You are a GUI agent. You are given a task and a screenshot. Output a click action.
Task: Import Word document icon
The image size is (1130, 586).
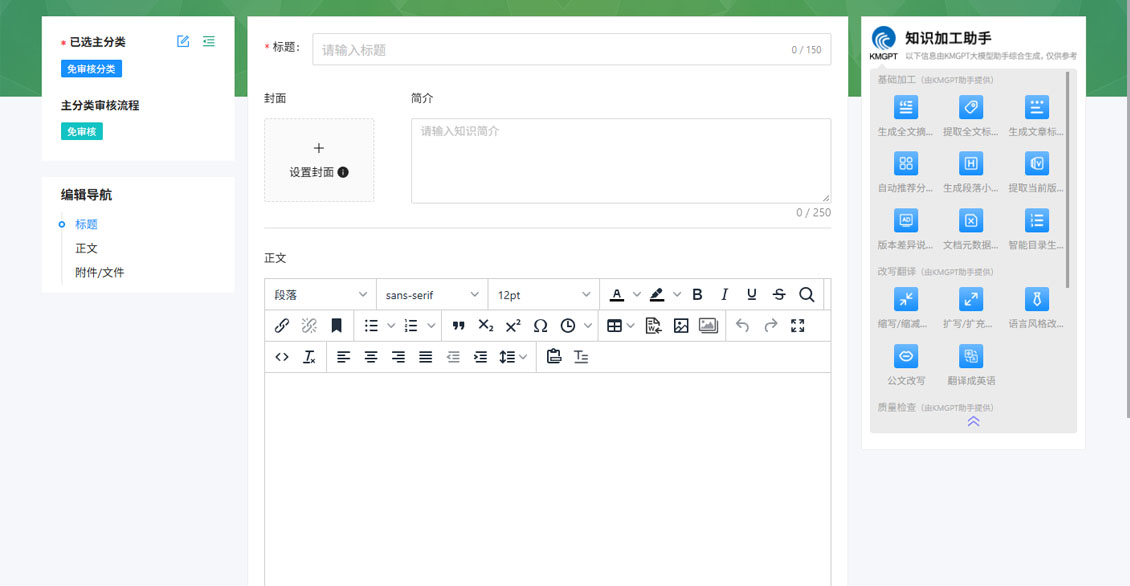tap(654, 325)
